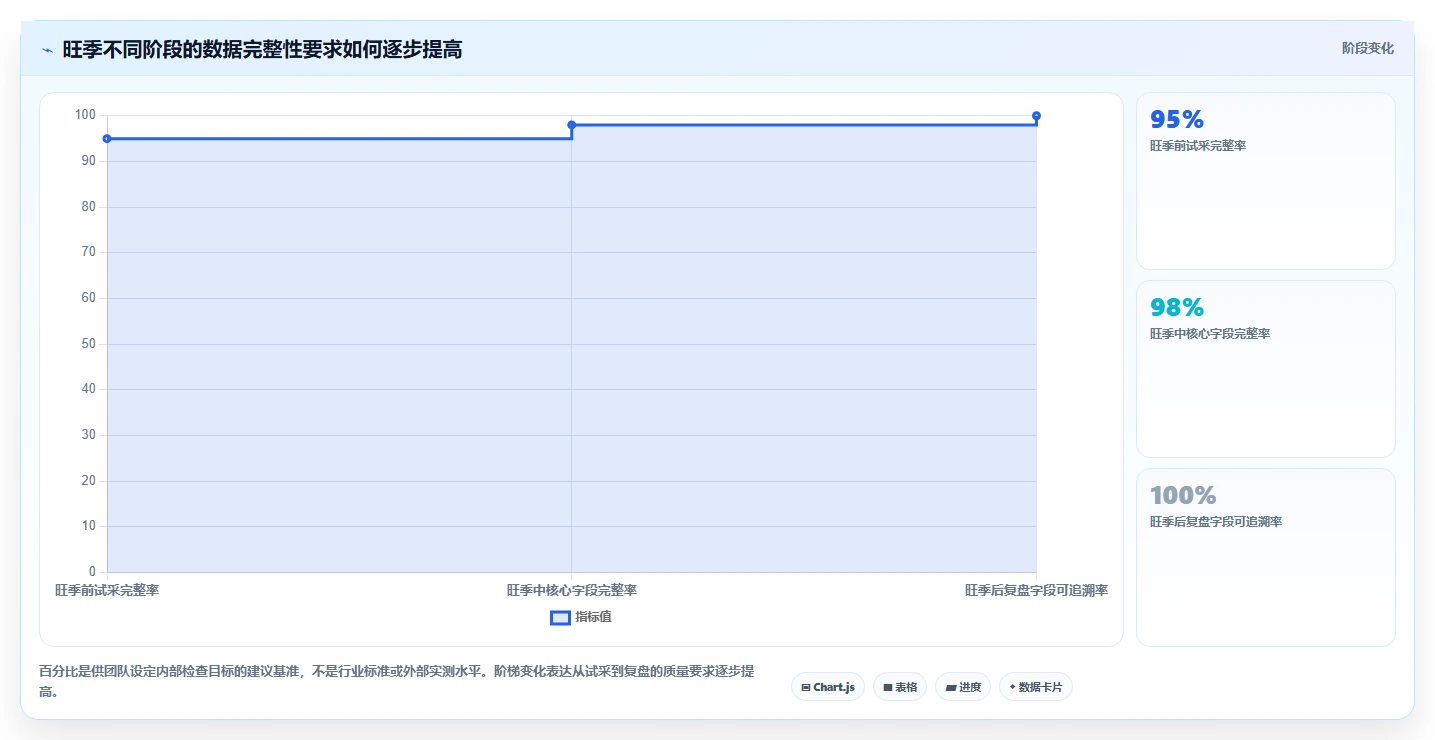Select the 数据卡片 tag button
Screen dimensions: 1435x740
tap(1036, 687)
